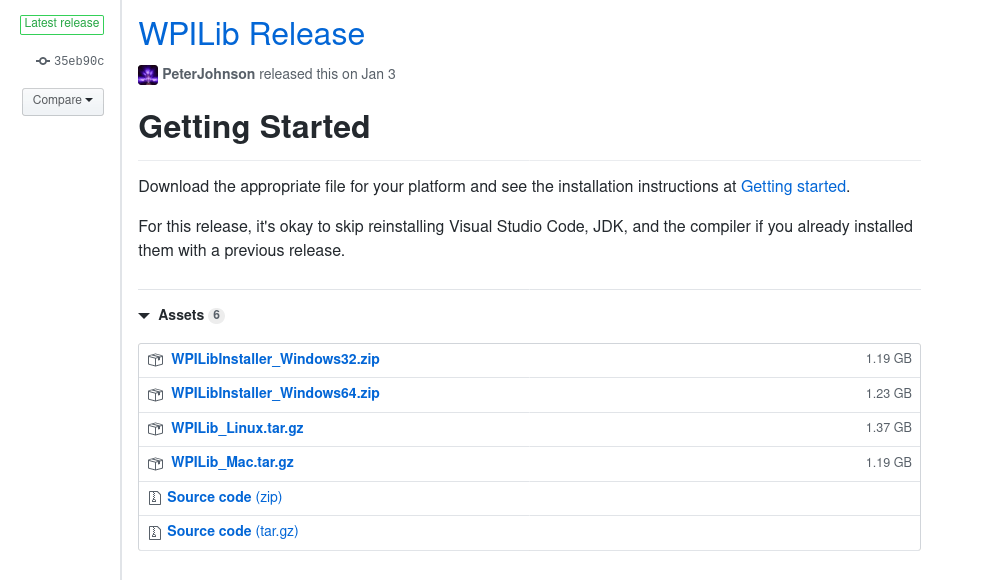Open the Getting started installation instructions link

pyautogui.click(x=793, y=186)
